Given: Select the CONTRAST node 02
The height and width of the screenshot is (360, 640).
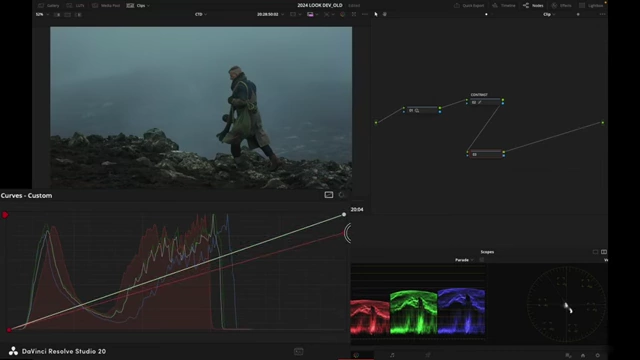Looking at the screenshot, I should point(485,102).
